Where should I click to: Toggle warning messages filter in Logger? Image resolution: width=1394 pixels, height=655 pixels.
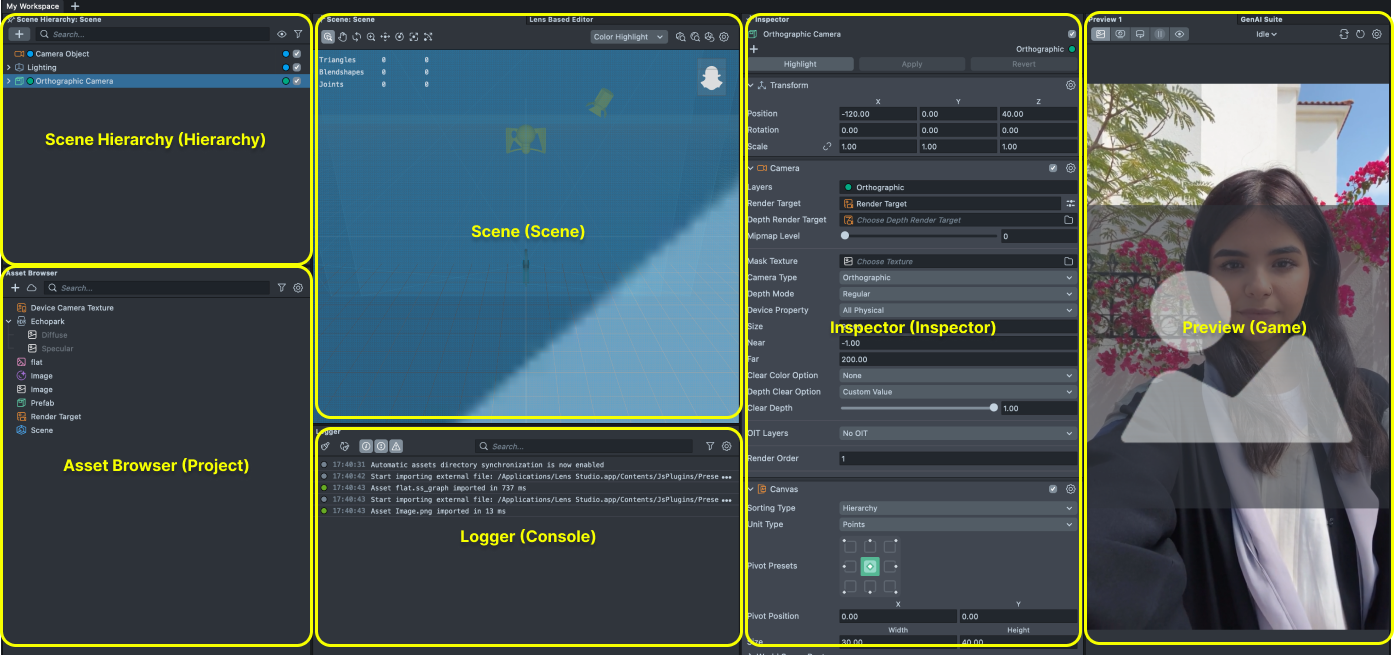click(x=396, y=446)
